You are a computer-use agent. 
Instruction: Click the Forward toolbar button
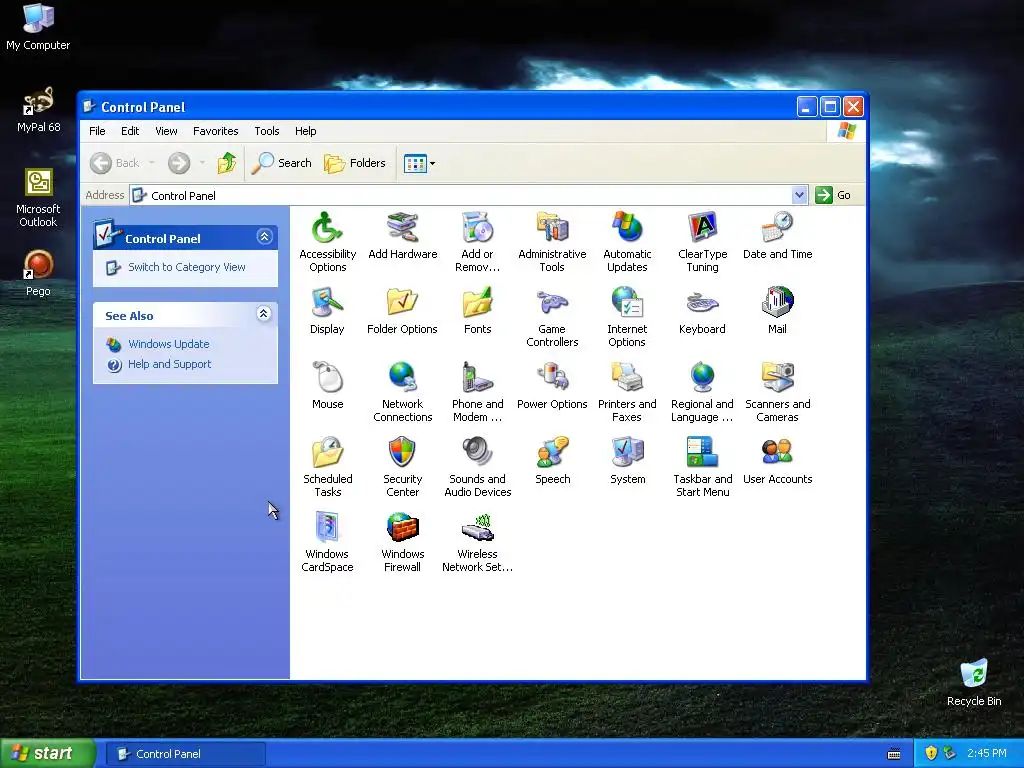(179, 163)
